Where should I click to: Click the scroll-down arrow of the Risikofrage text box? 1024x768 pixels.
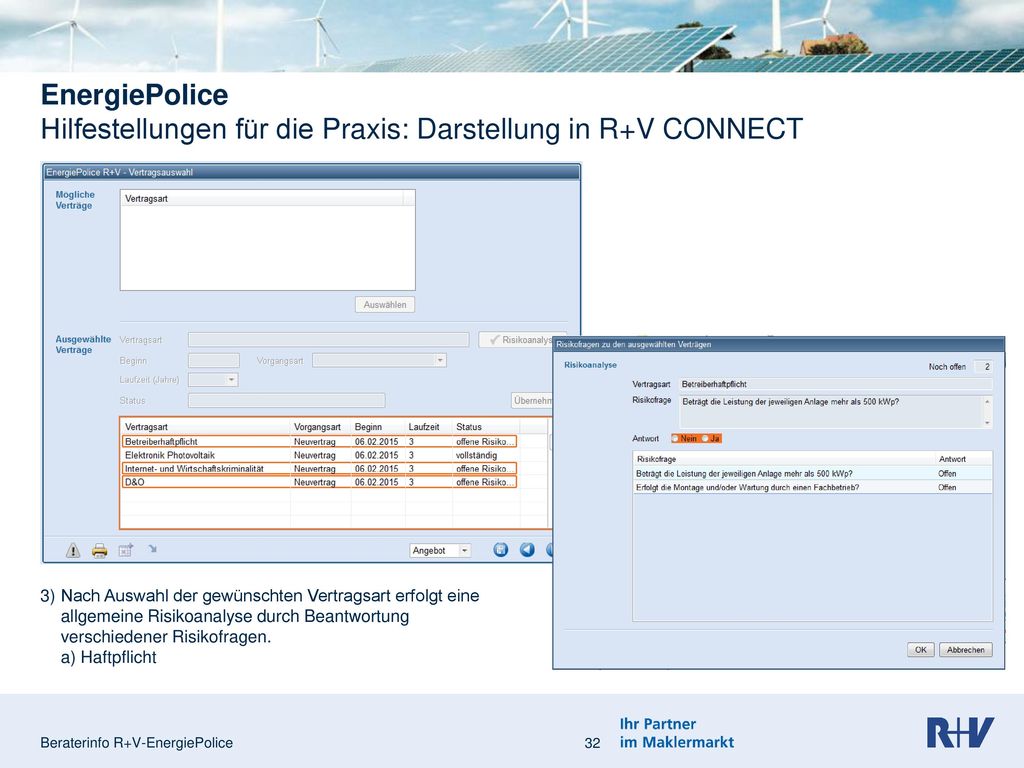point(987,423)
